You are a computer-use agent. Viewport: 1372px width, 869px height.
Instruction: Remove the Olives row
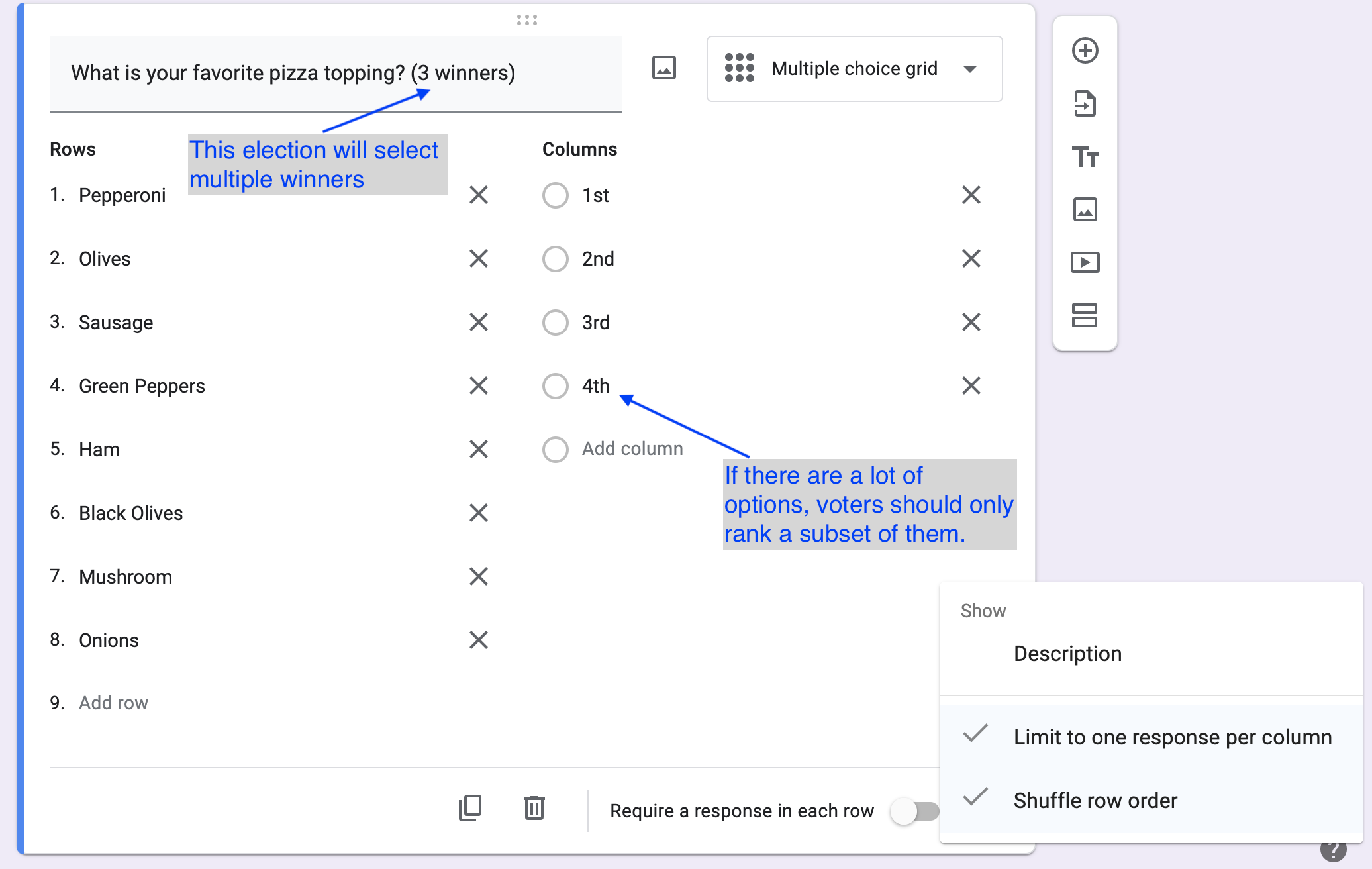478,259
